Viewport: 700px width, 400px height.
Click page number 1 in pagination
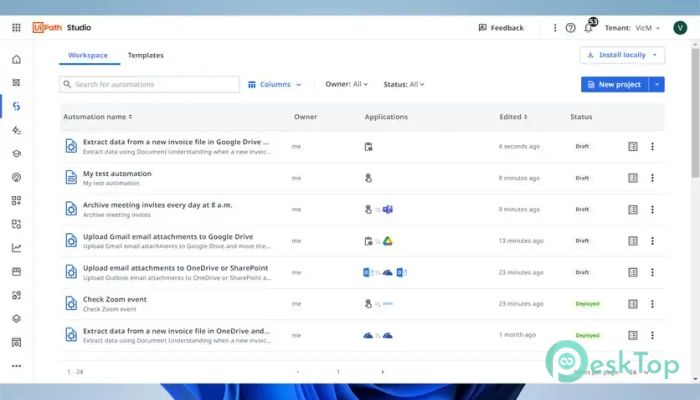338,371
